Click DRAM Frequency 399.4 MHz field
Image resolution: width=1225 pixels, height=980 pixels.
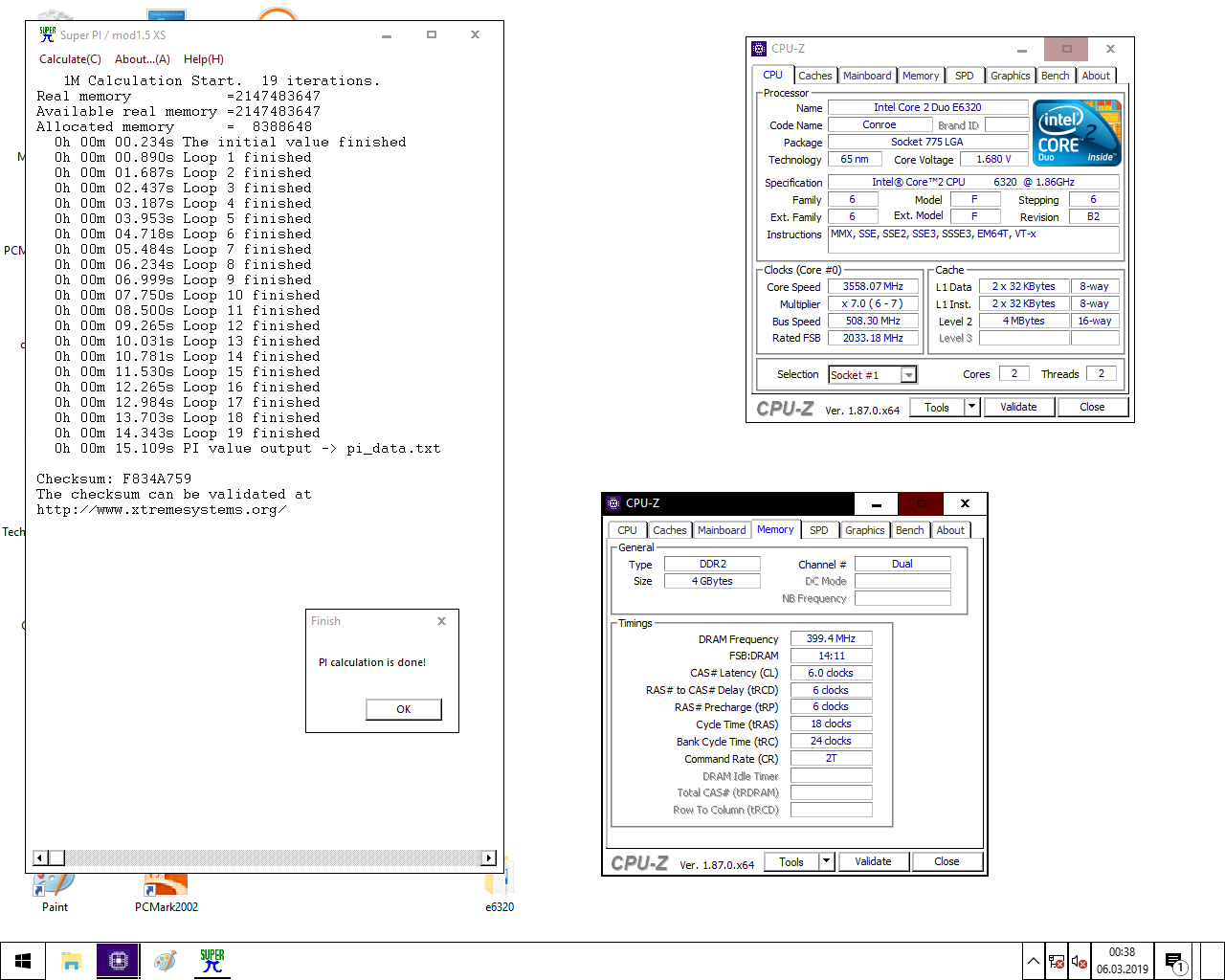coord(831,638)
